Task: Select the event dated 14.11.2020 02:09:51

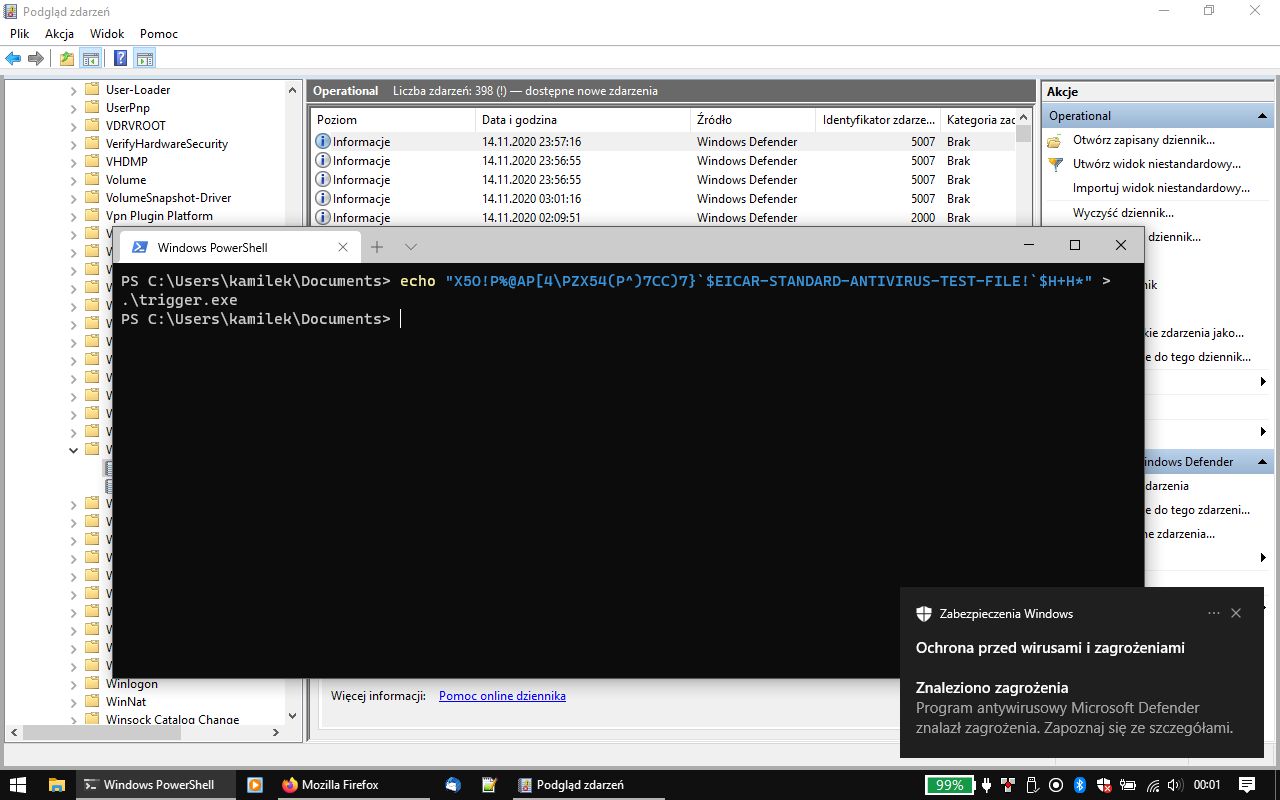Action: (662, 218)
